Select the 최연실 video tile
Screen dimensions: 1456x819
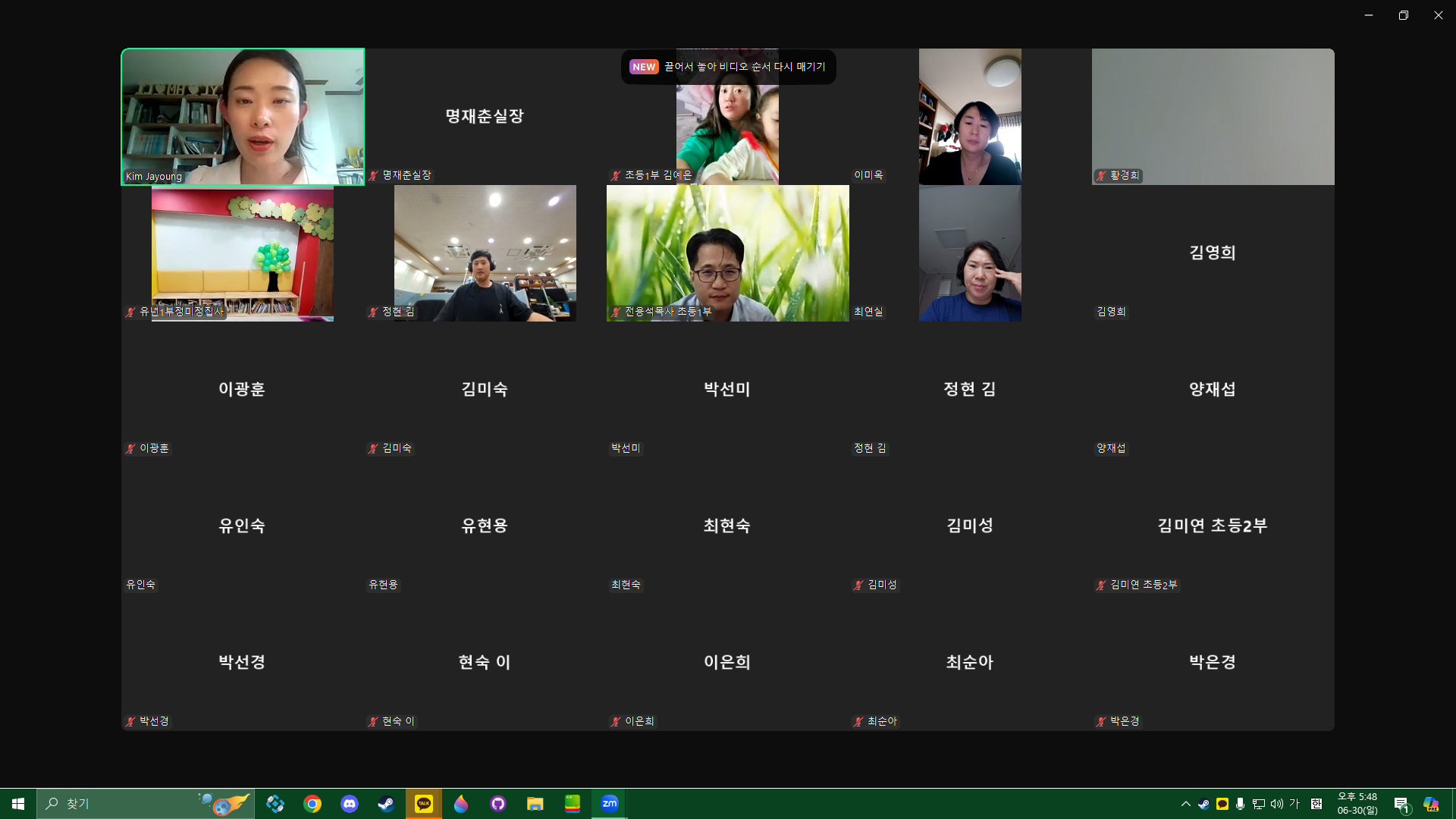click(x=970, y=253)
